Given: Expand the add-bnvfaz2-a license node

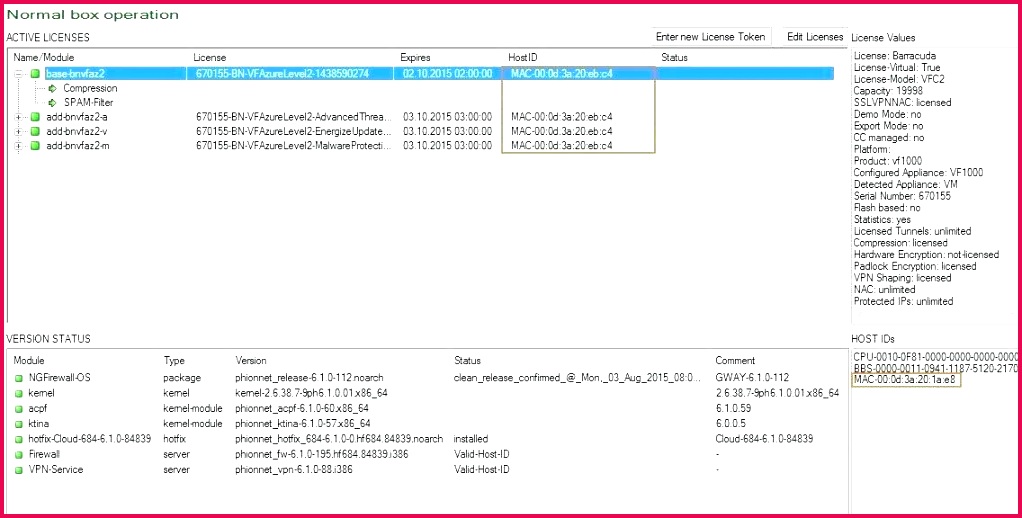Looking at the screenshot, I should [19, 117].
